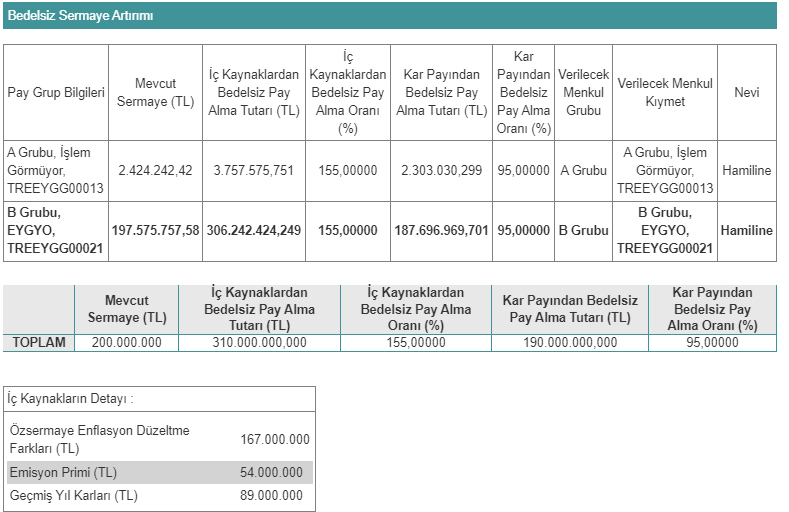Select the A Grubu current capital value 2.424.242,42
The width and height of the screenshot is (789, 512).
coord(155,171)
